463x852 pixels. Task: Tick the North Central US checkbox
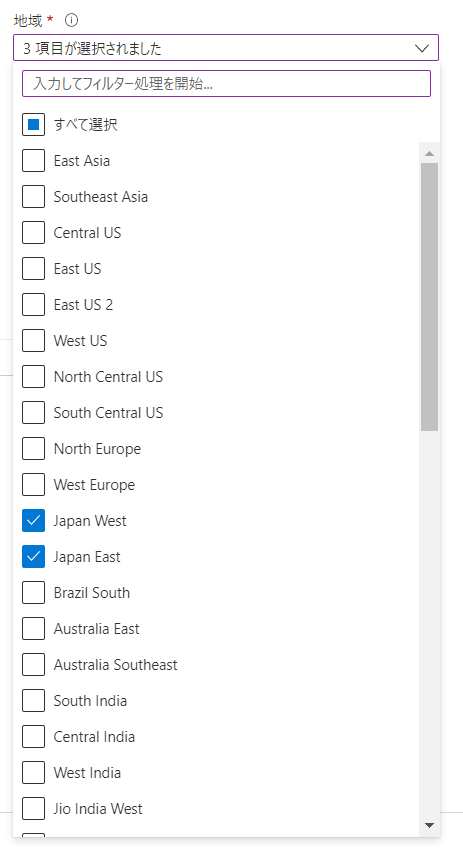pyautogui.click(x=34, y=377)
